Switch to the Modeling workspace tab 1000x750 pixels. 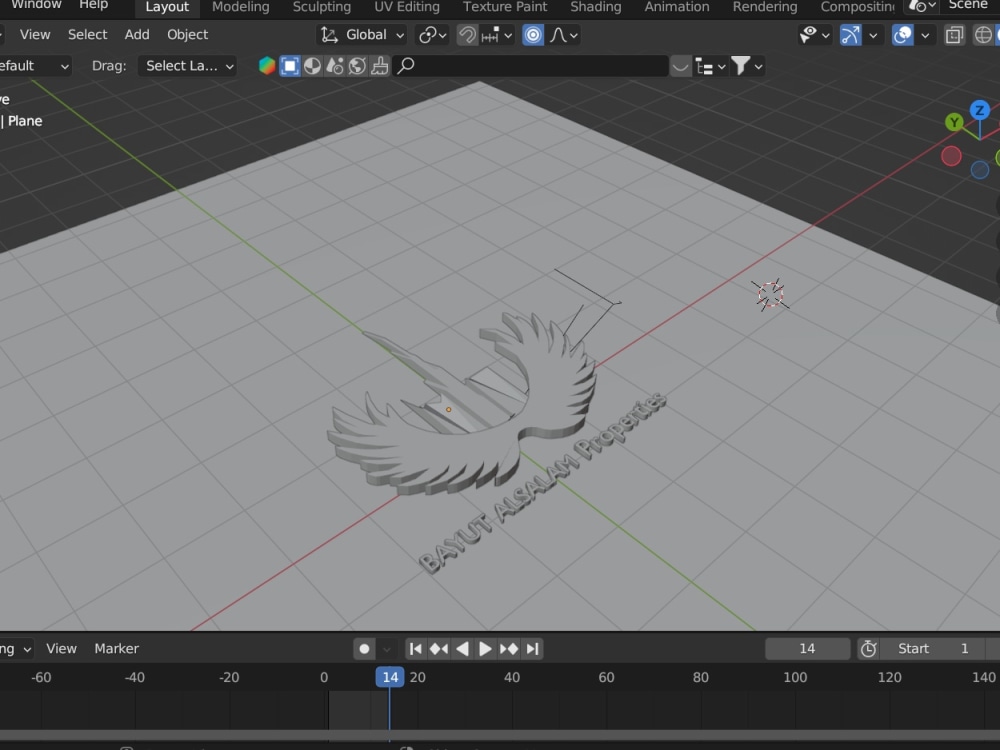click(240, 8)
